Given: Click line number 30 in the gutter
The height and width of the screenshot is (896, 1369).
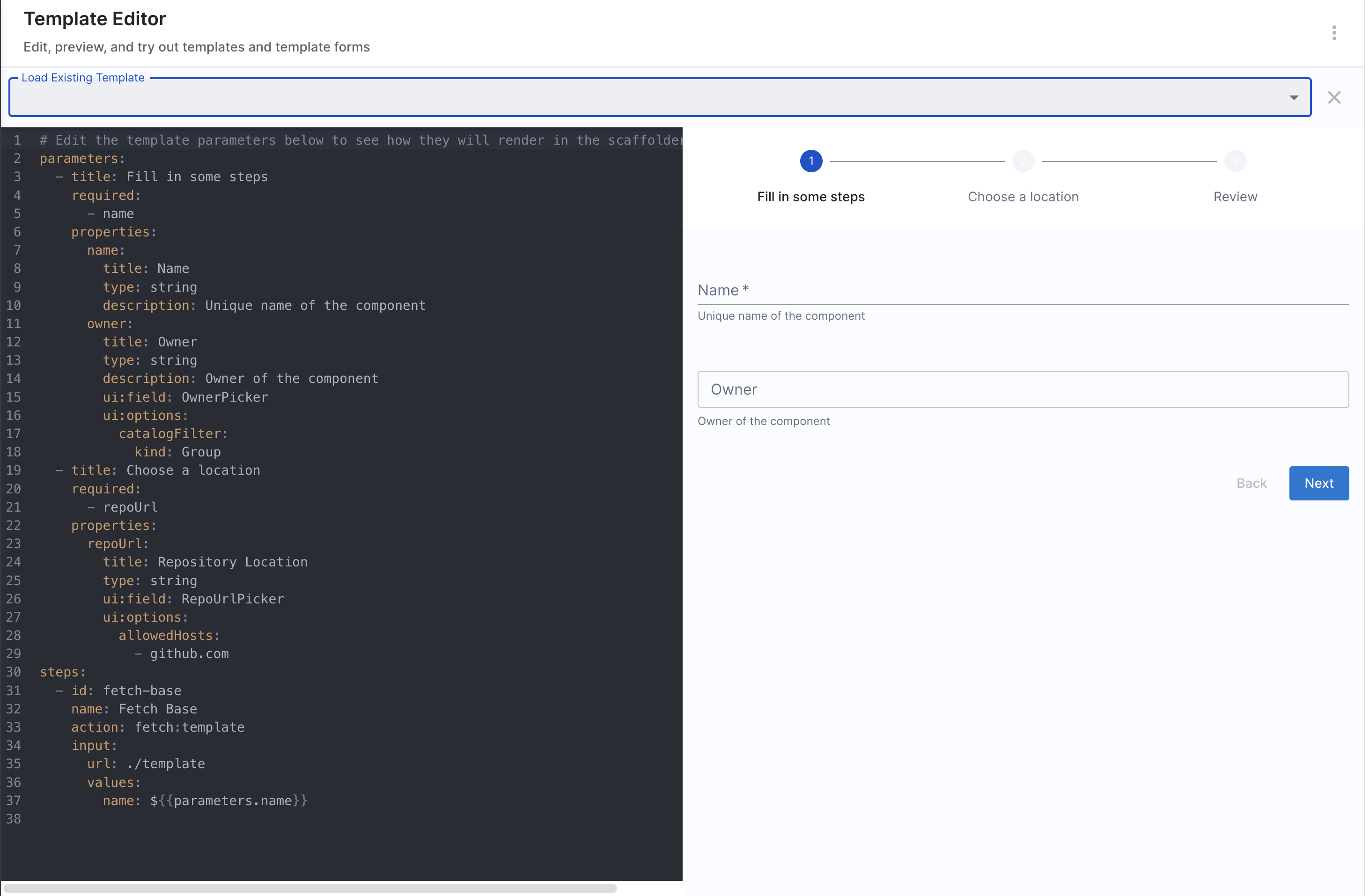Looking at the screenshot, I should tap(14, 672).
